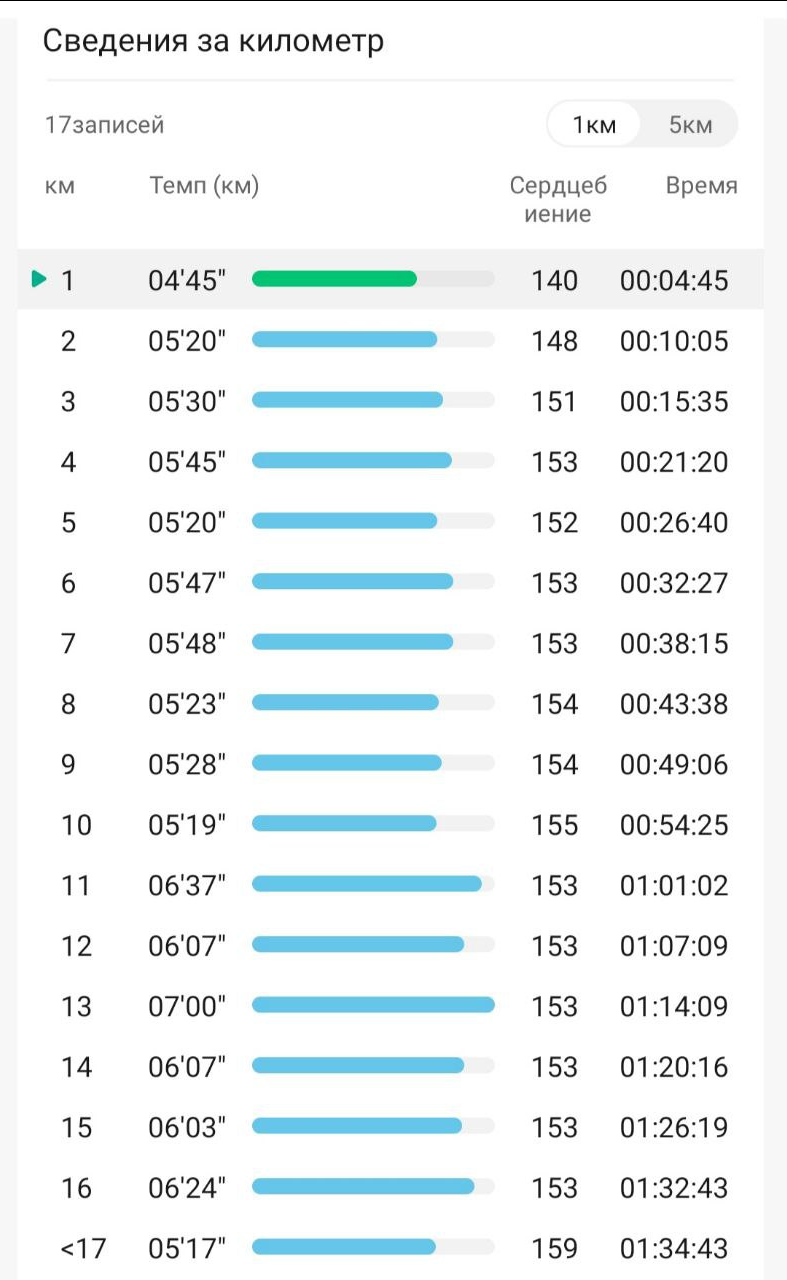This screenshot has width=787, height=1280.
Task: Click the green play marker at kilometer 1
Action: (39, 279)
